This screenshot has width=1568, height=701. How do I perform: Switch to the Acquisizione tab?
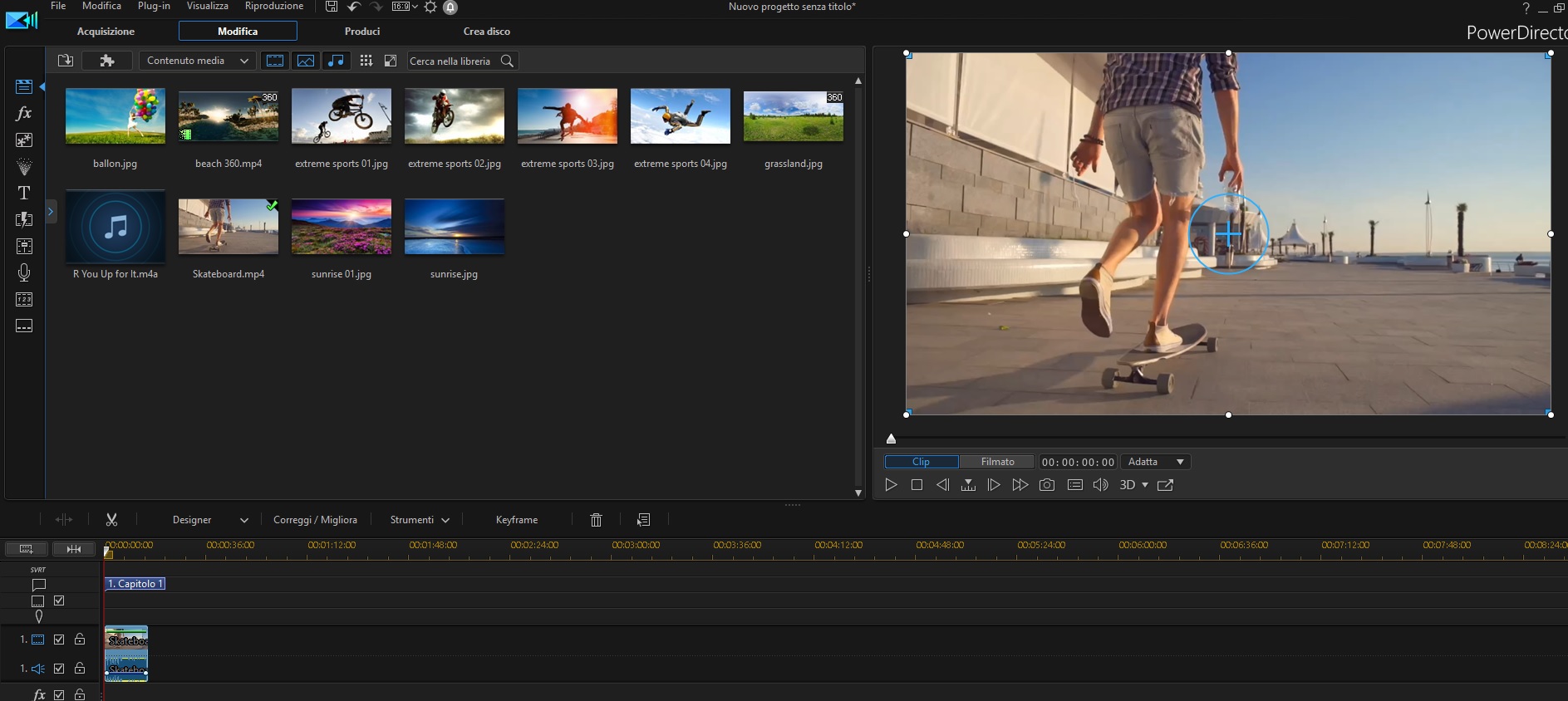pyautogui.click(x=106, y=32)
